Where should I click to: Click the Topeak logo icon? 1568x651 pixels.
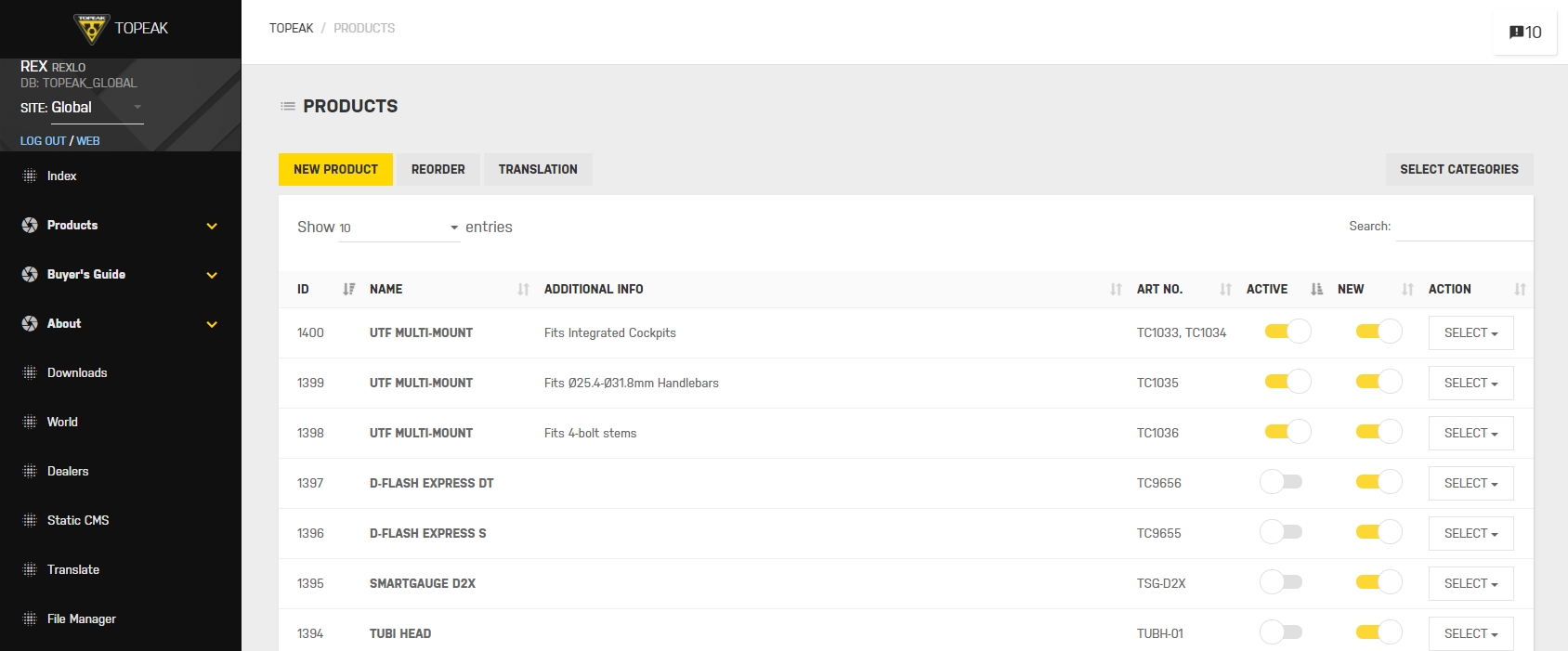[91, 29]
